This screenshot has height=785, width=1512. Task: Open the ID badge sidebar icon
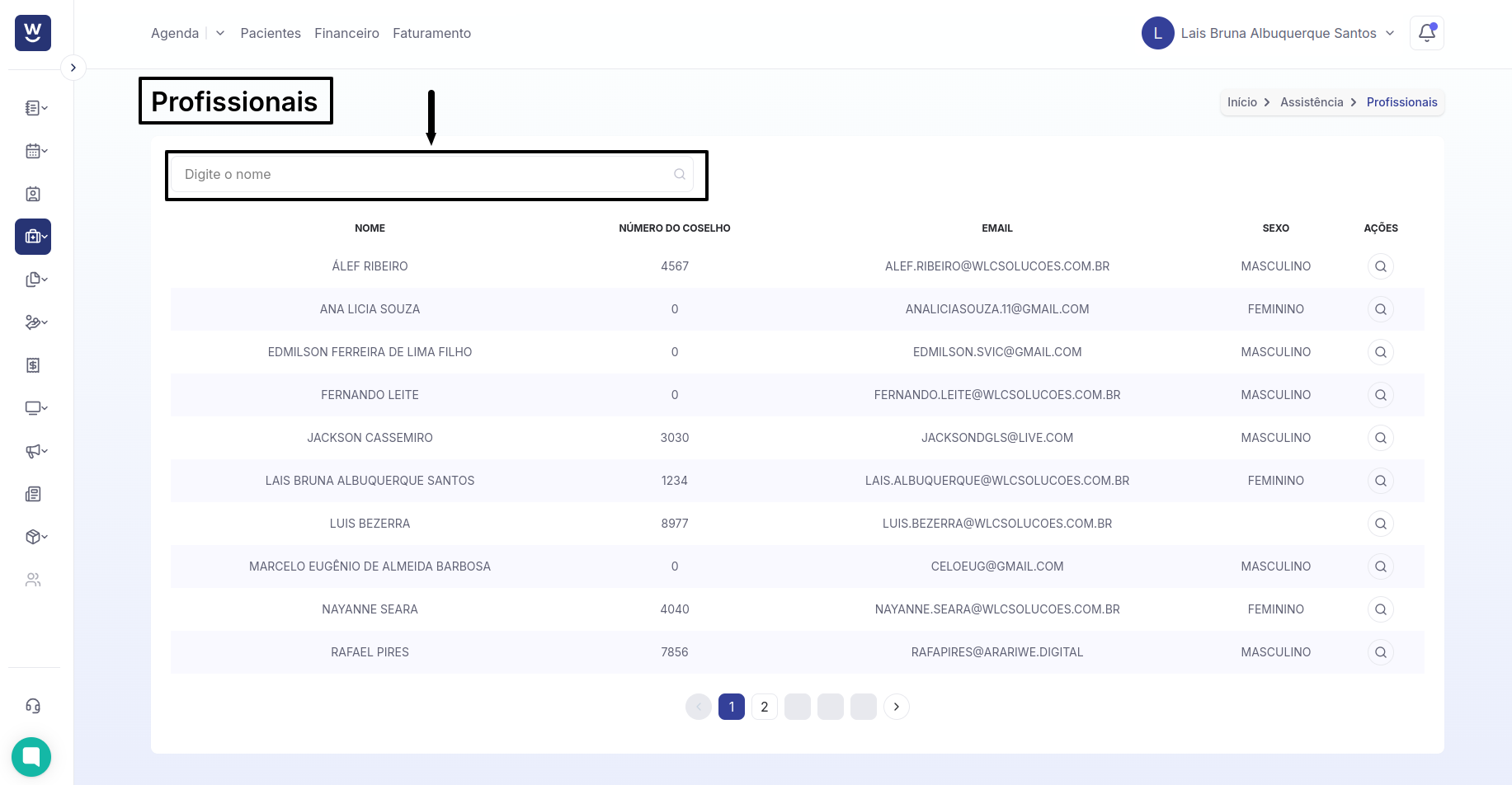click(x=33, y=194)
